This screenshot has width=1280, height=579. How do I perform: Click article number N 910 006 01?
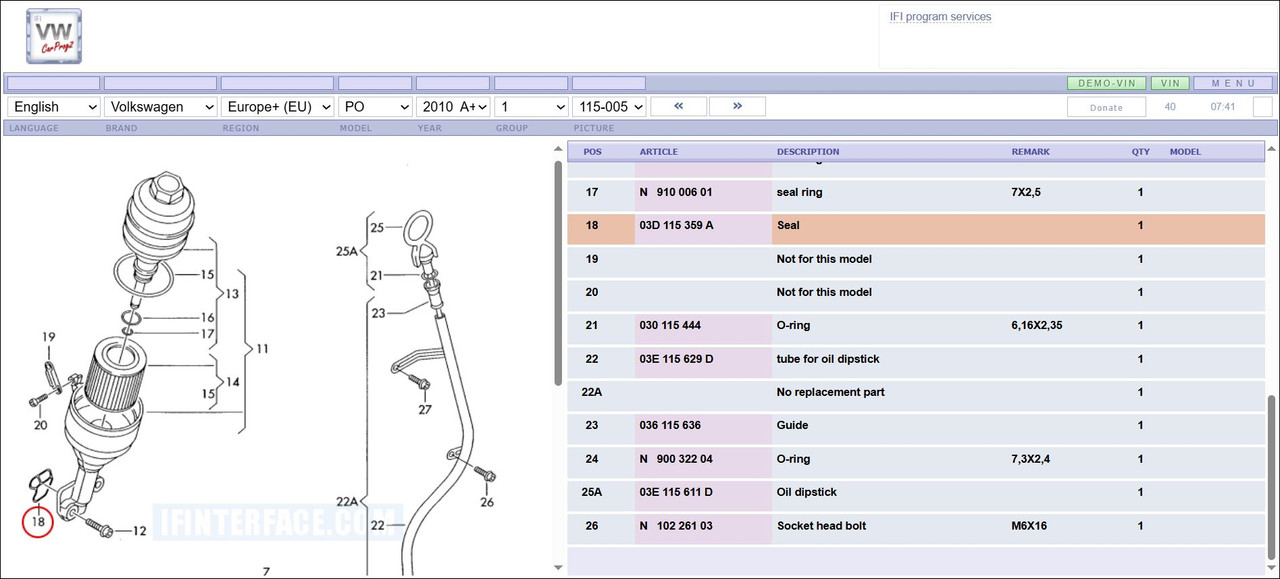(x=676, y=192)
